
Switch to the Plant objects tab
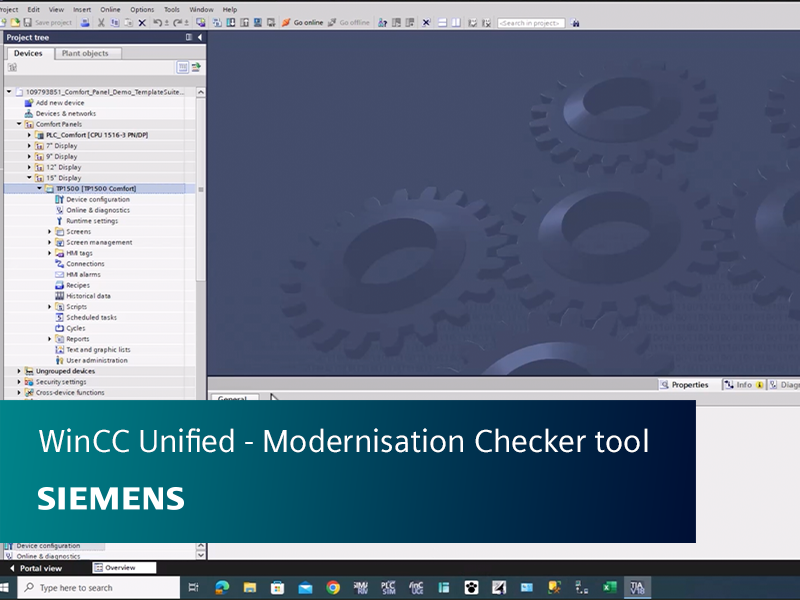coord(87,53)
